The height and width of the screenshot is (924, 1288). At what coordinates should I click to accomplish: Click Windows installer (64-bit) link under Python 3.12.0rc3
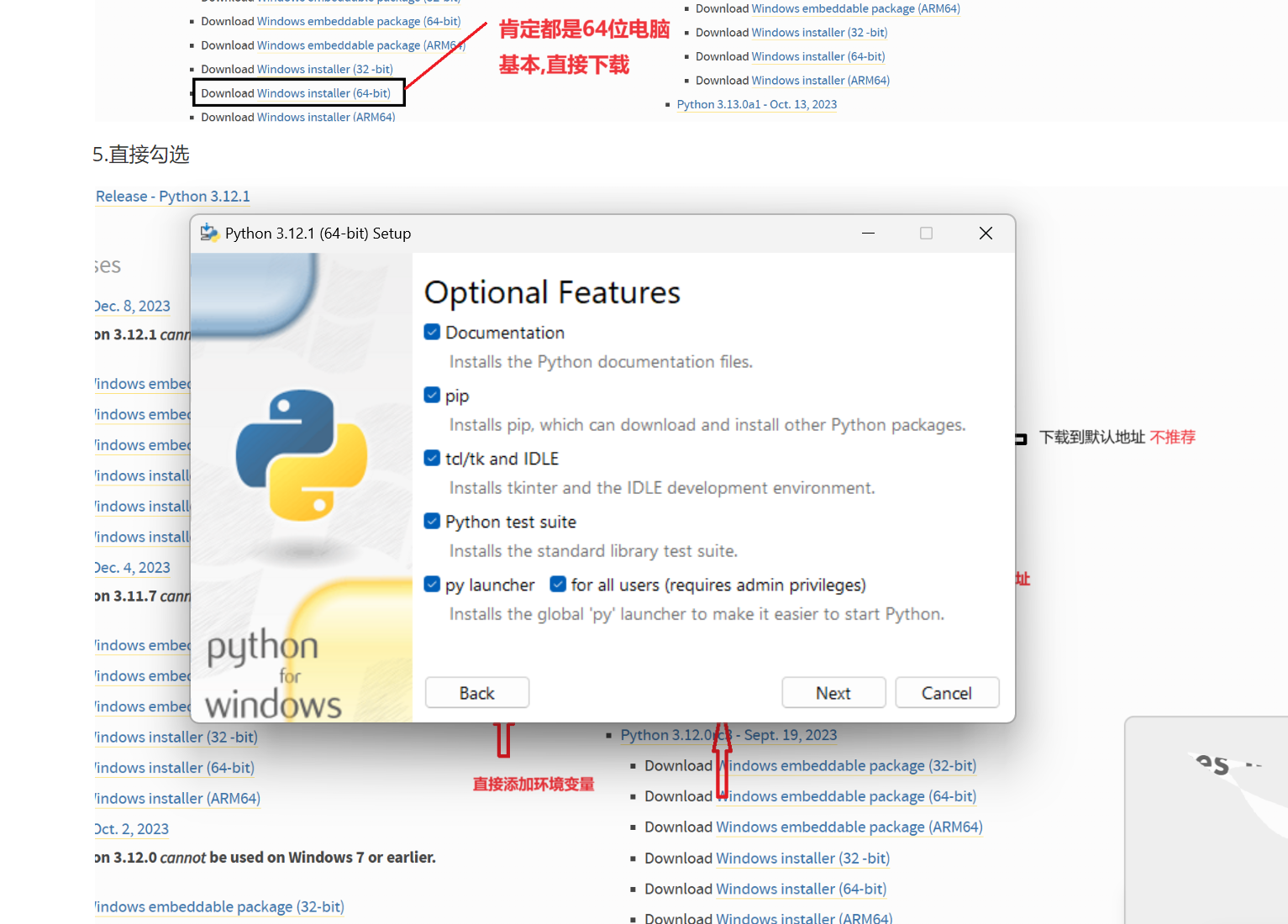pos(802,889)
